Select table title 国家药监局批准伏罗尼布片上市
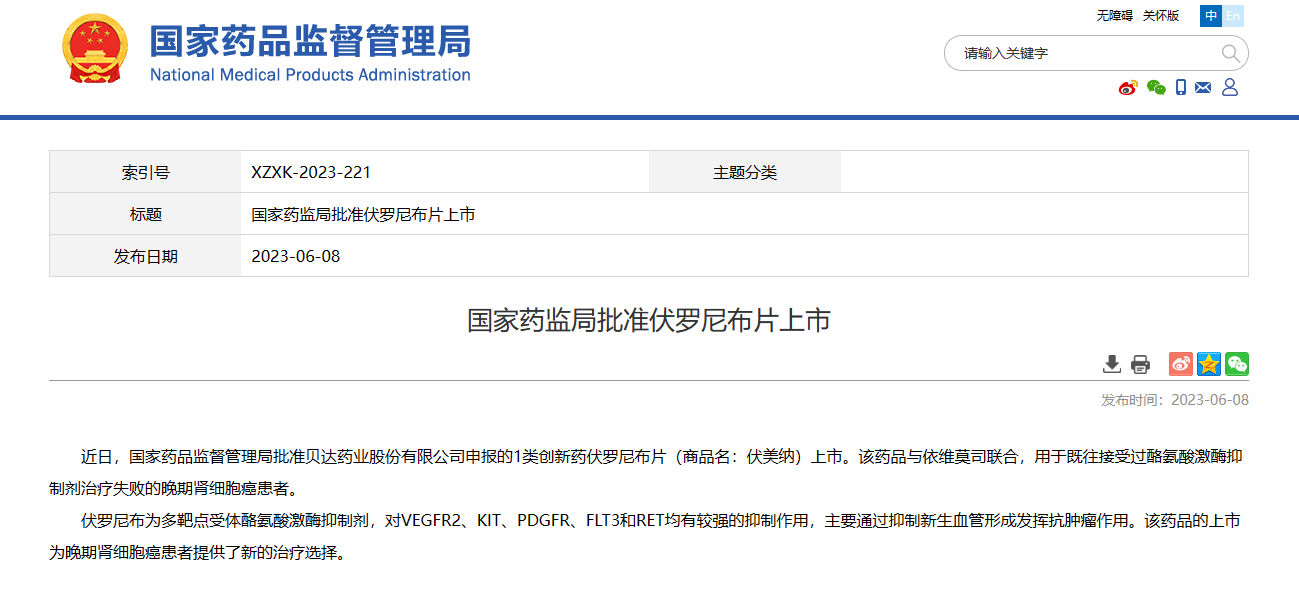Viewport: 1299px width, 601px height. click(363, 214)
